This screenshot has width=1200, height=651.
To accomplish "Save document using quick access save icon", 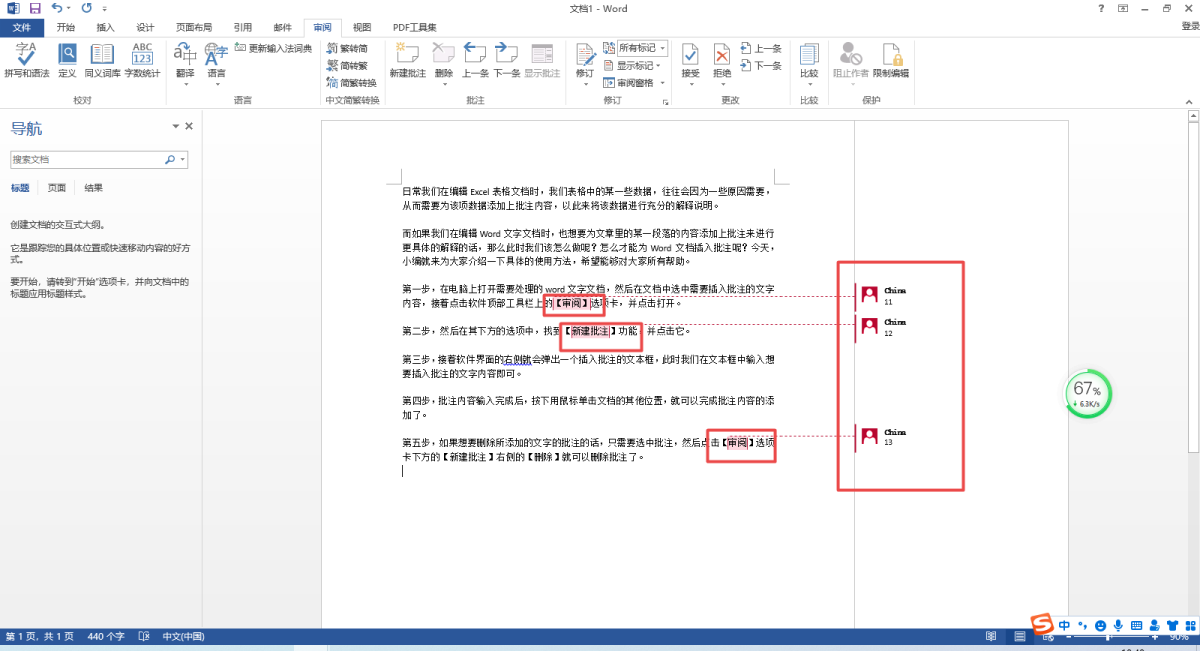I will [x=35, y=9].
